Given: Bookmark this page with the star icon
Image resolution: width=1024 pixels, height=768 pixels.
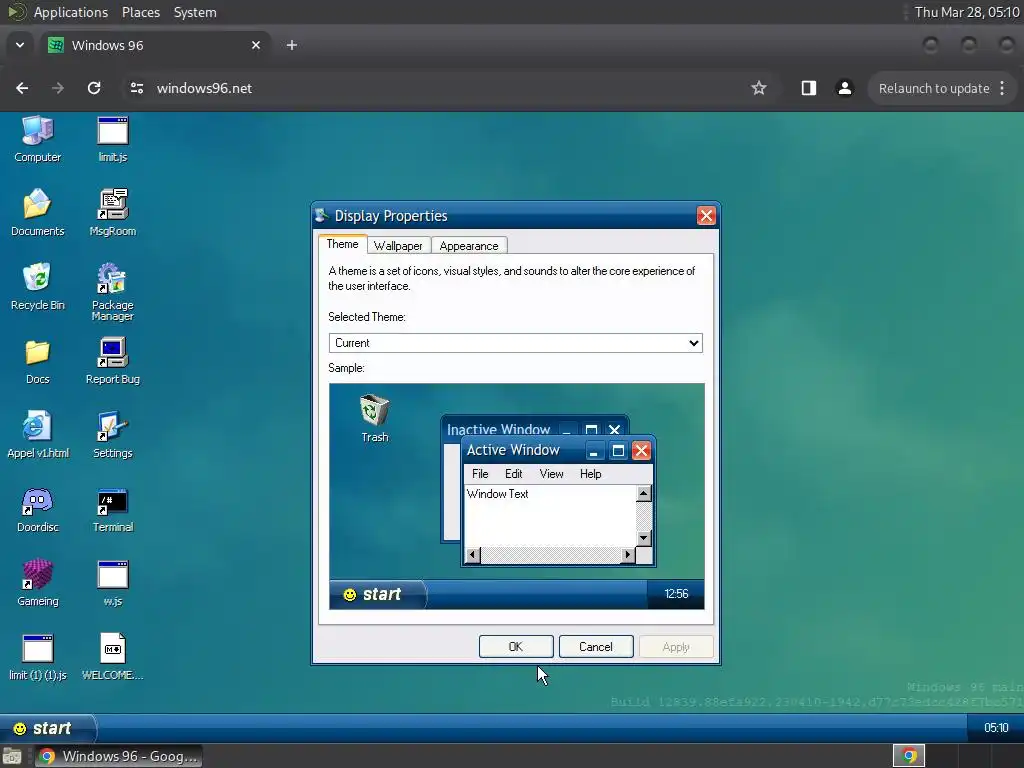Looking at the screenshot, I should tap(758, 88).
